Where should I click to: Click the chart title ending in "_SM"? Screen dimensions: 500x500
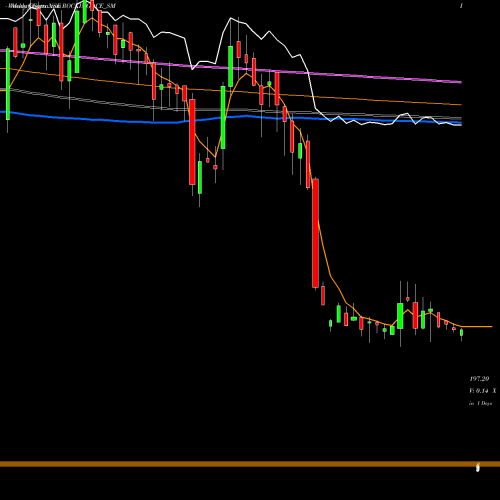point(62,6)
